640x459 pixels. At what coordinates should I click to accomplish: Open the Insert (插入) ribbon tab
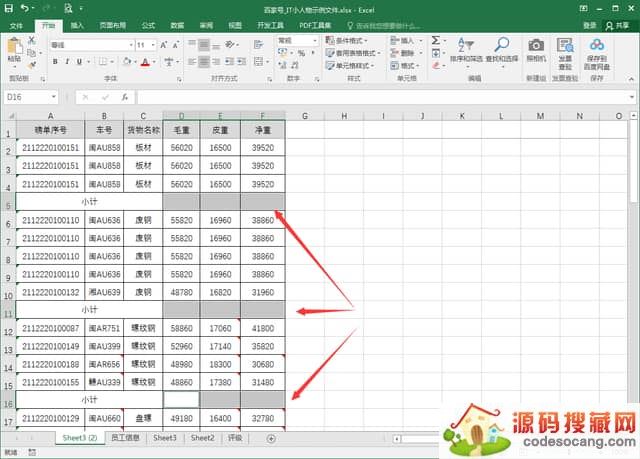(77, 25)
